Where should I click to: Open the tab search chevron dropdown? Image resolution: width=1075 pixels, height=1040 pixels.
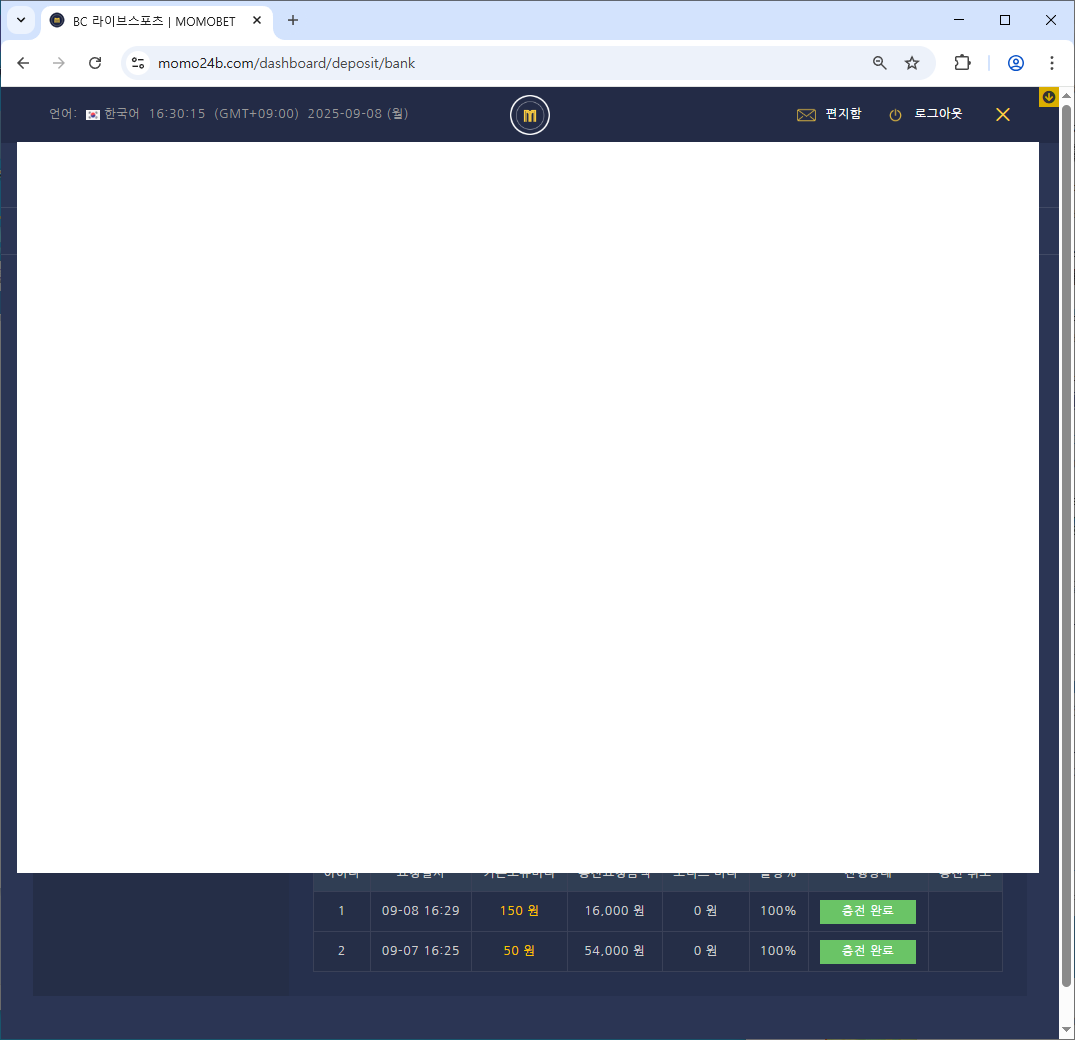point(20,20)
